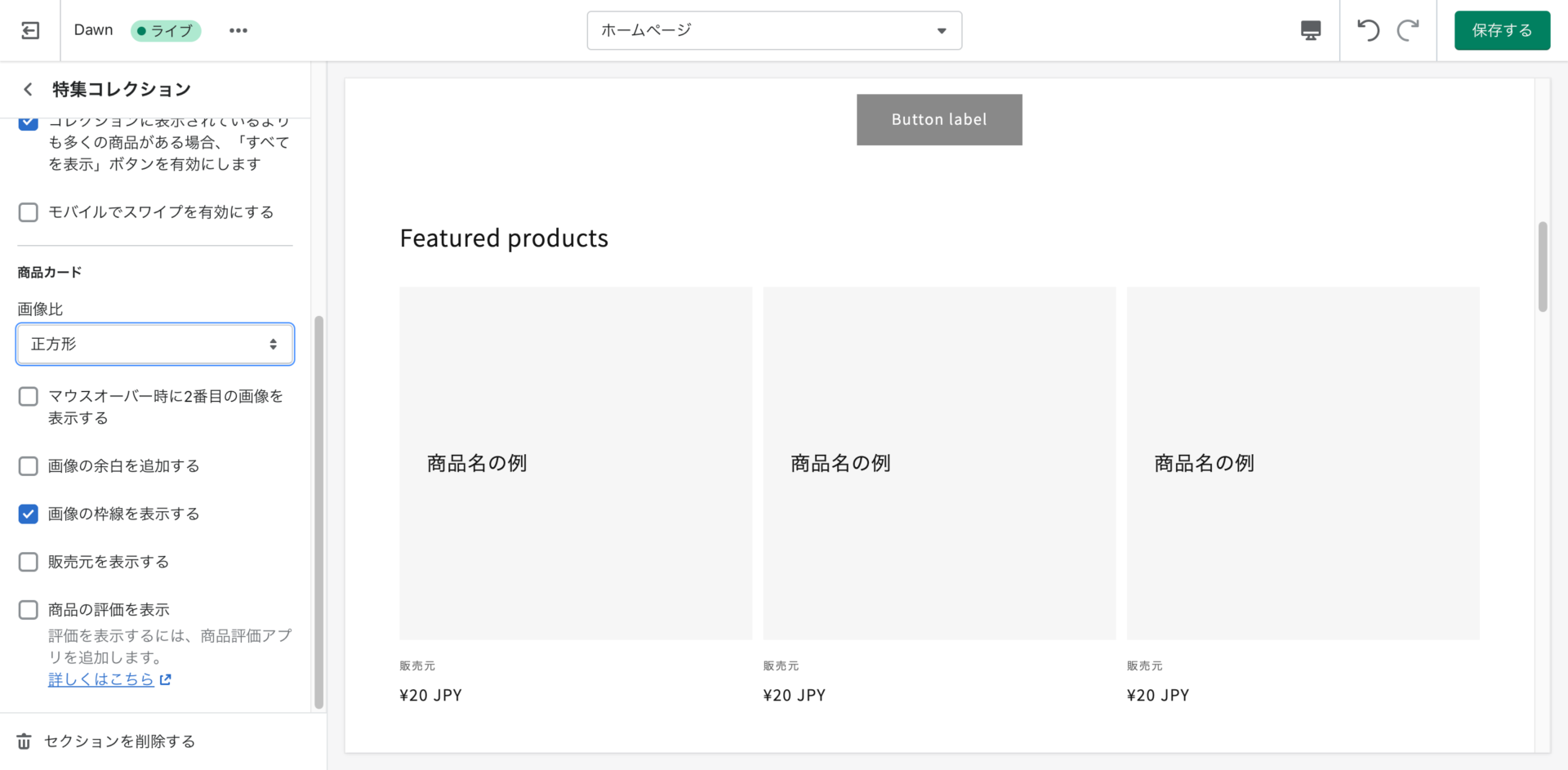Open the 詳しくはこちら link

(100, 679)
